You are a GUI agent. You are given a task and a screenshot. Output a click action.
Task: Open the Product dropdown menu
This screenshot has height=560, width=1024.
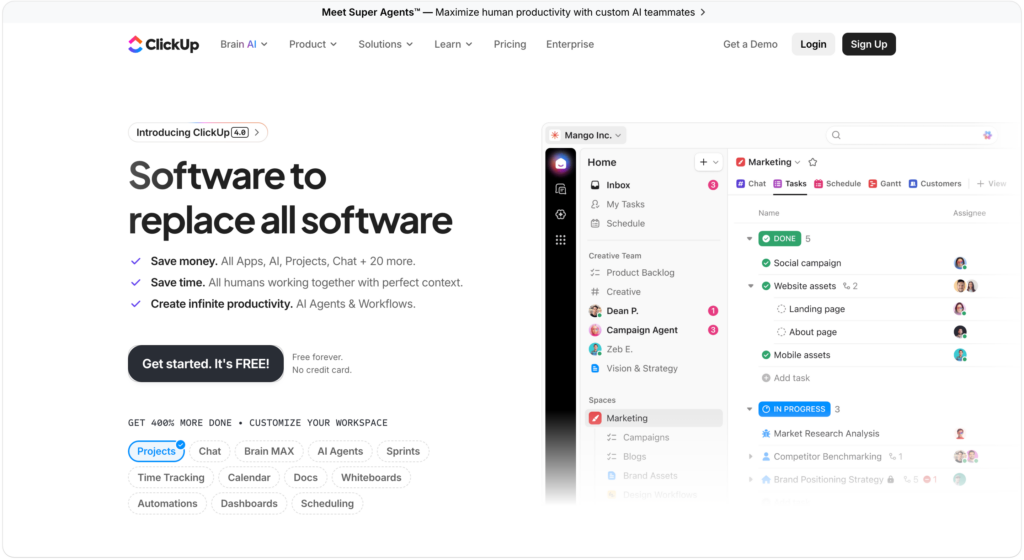(x=313, y=44)
